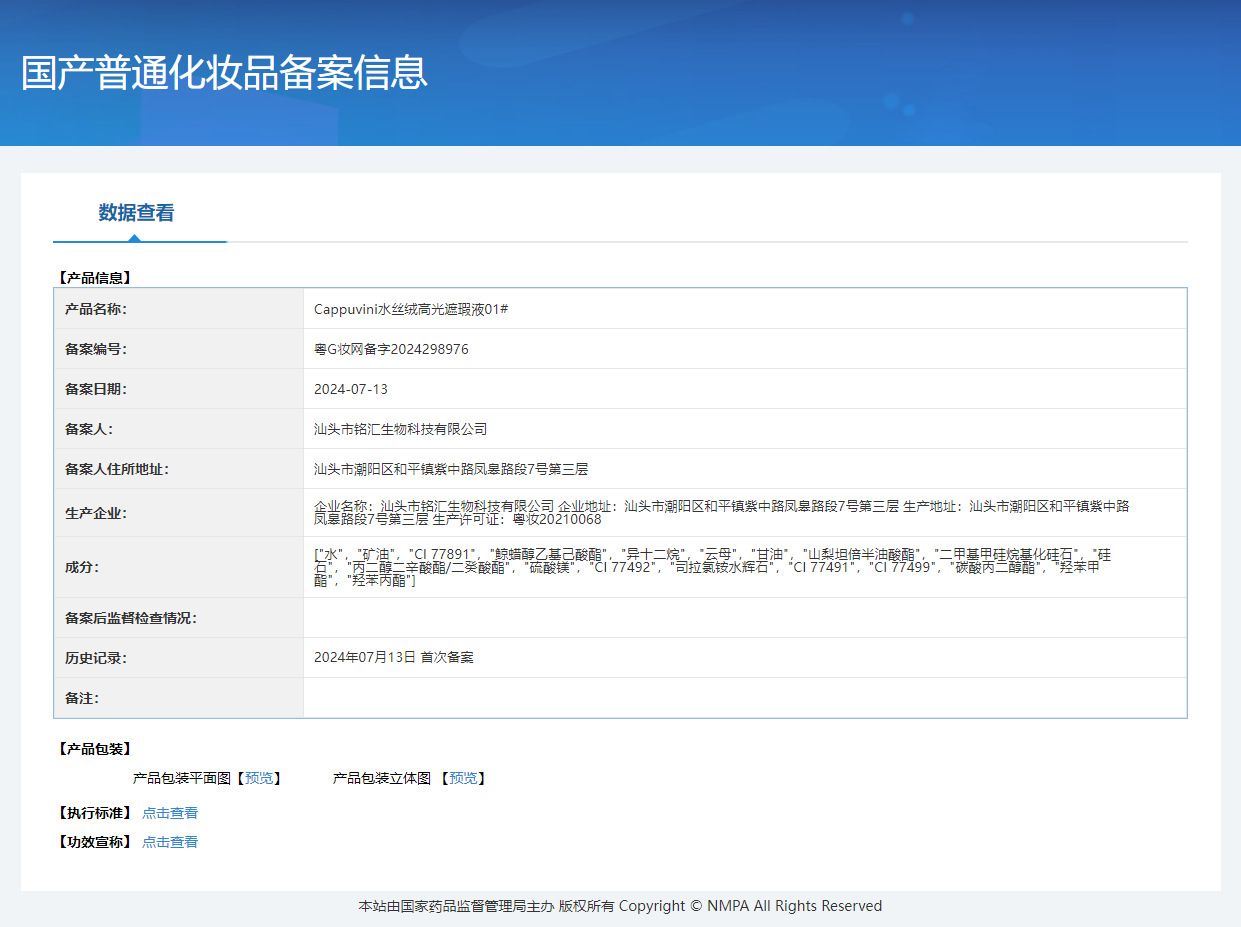Preview the 产品包装立体图 image
Image resolution: width=1241 pixels, height=927 pixels.
(x=463, y=778)
